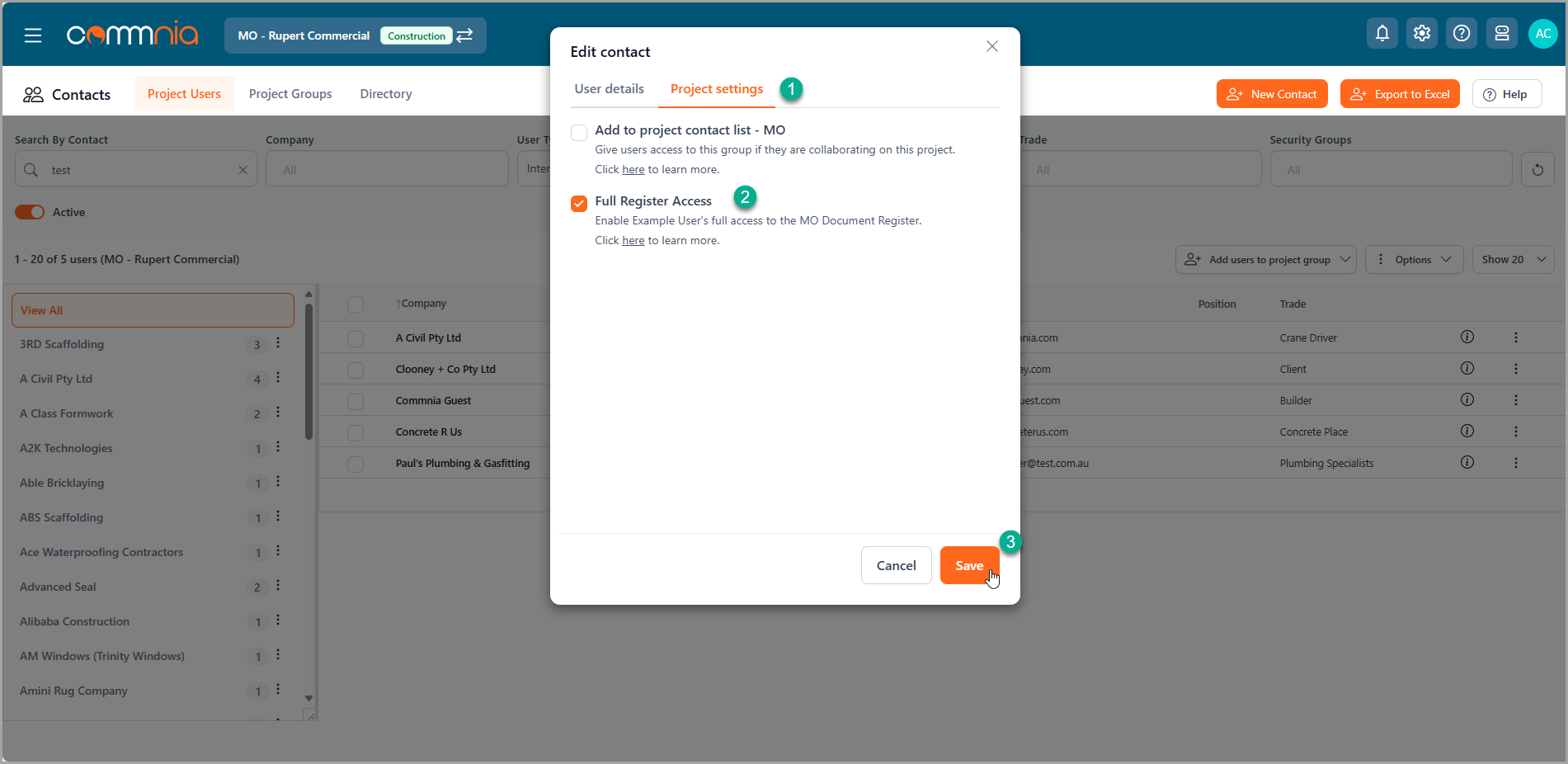Check Add to project contact list checkbox

[x=579, y=132]
